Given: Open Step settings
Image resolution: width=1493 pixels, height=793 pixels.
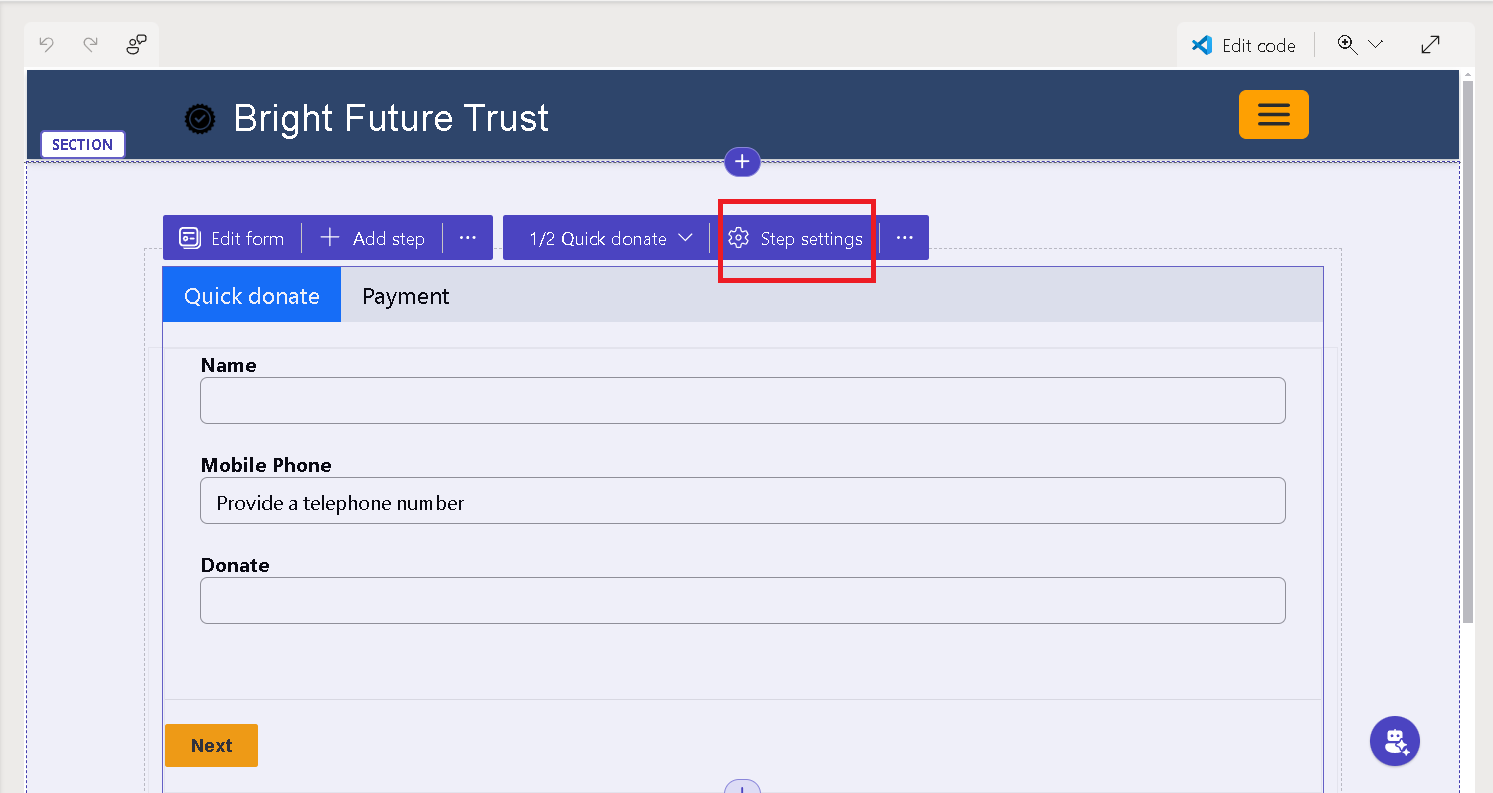Looking at the screenshot, I should click(x=796, y=238).
